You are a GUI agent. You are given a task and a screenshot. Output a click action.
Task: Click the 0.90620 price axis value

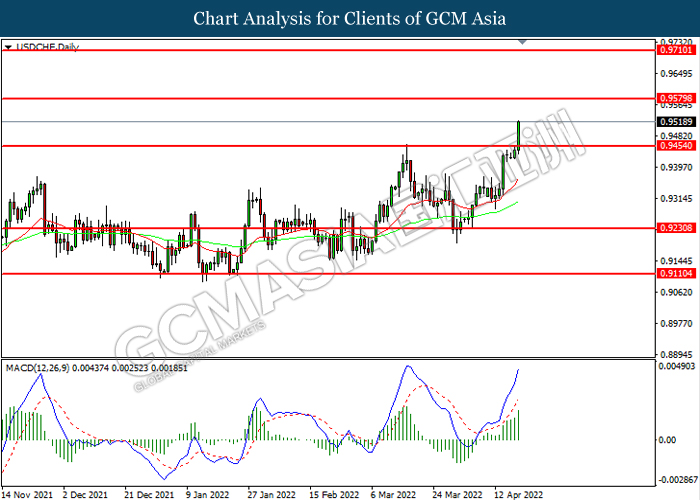click(x=676, y=292)
